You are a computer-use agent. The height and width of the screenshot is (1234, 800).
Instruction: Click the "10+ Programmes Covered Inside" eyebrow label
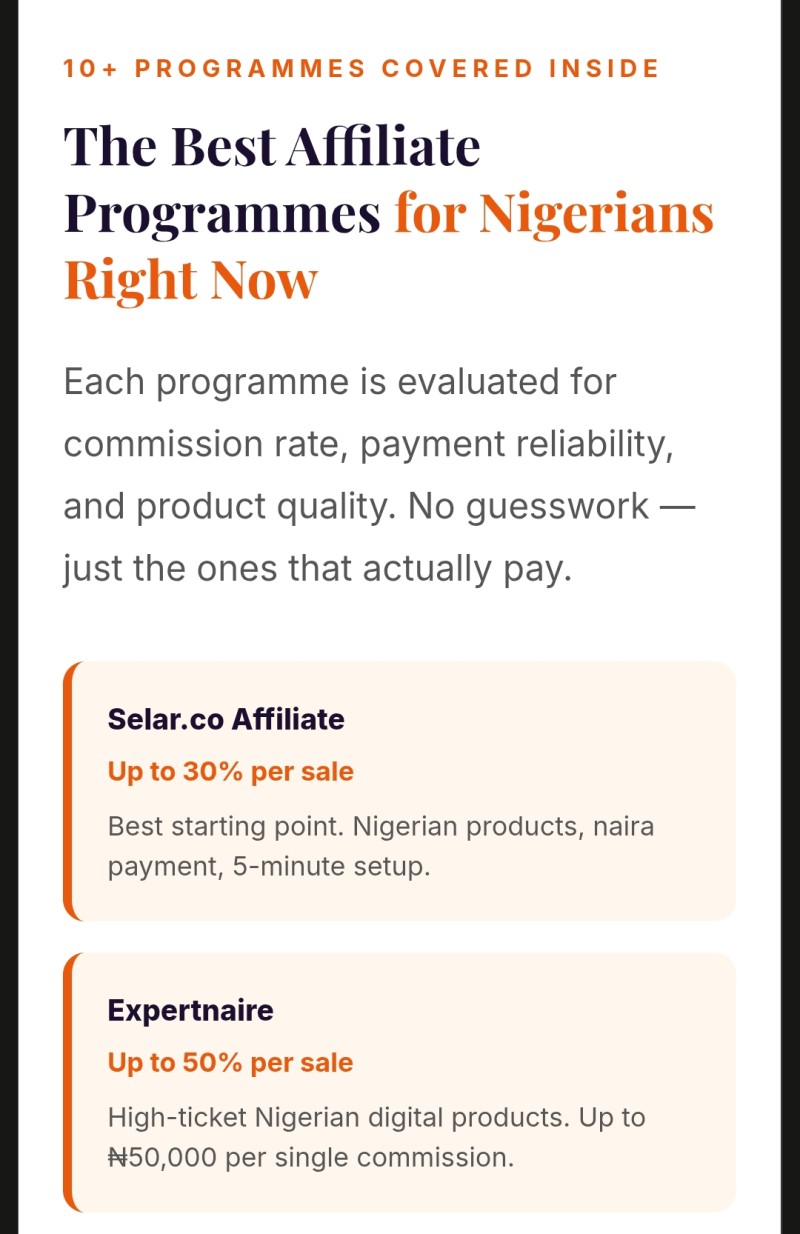pyautogui.click(x=361, y=69)
